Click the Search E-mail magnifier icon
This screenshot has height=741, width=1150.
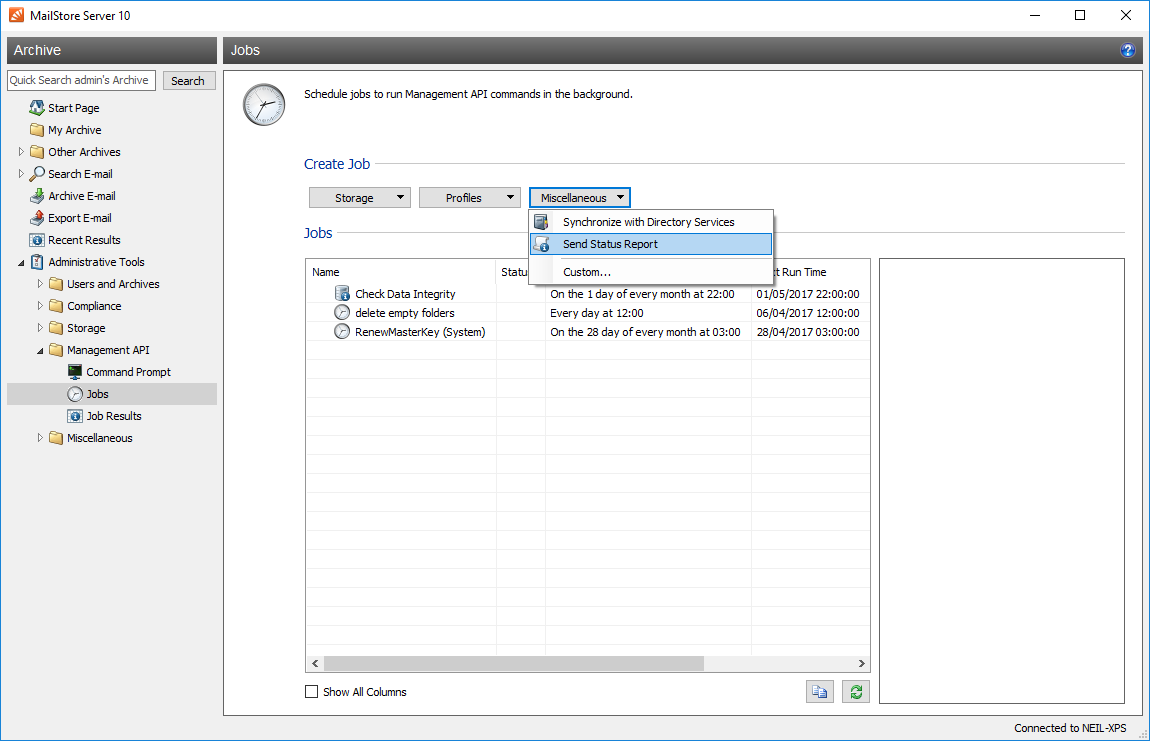pos(37,174)
